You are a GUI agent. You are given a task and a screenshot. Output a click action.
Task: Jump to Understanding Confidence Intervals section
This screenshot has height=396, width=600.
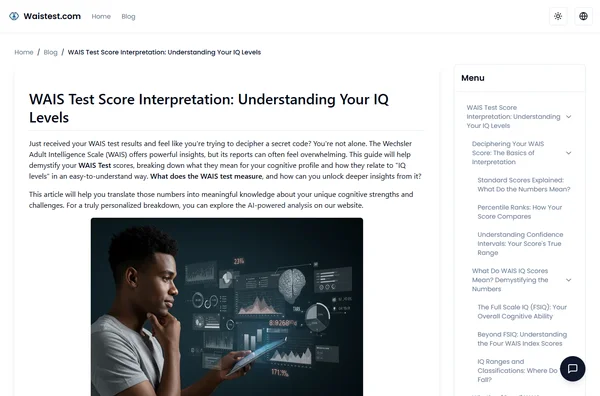coord(520,244)
